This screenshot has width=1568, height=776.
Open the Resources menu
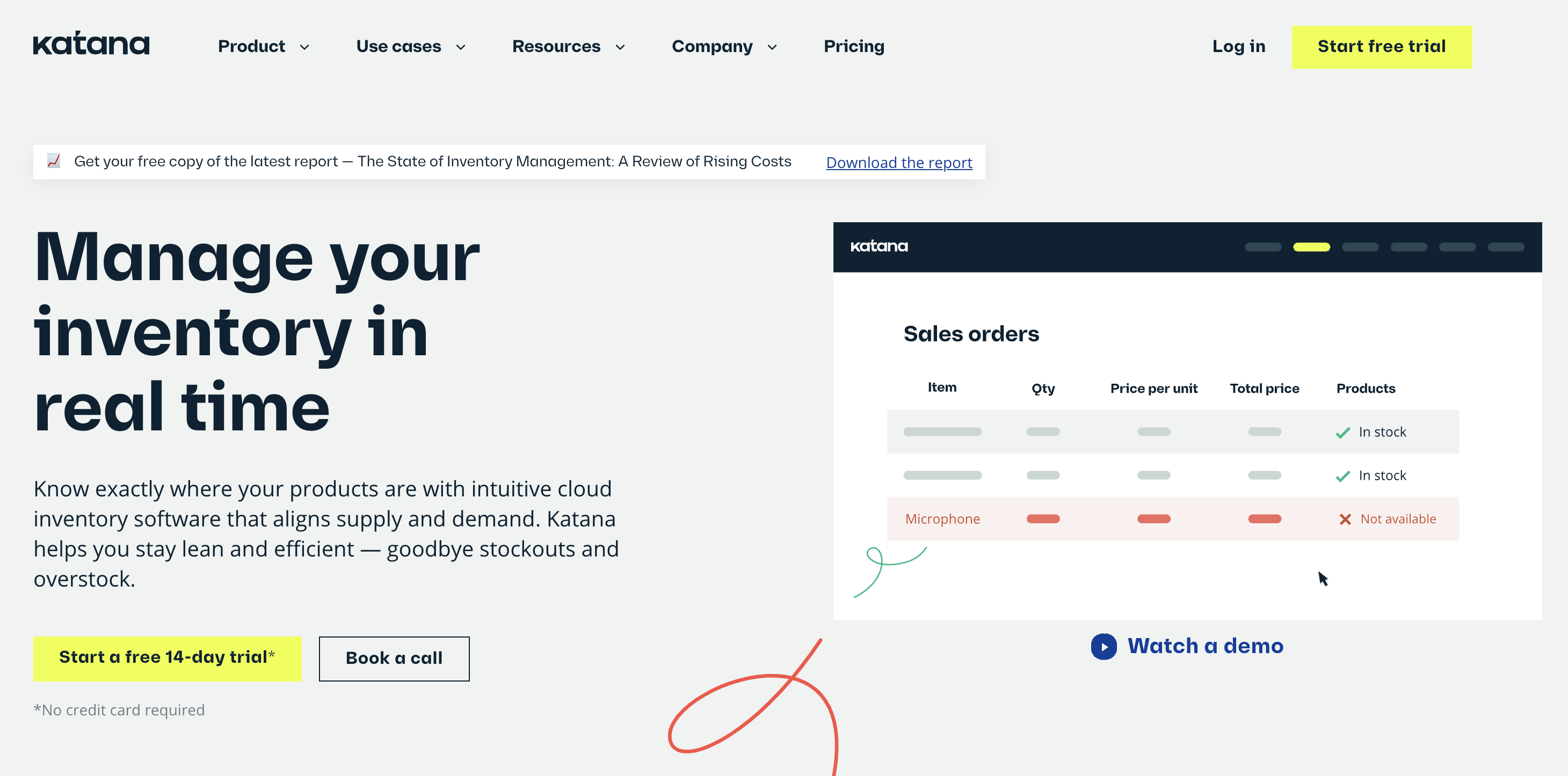[556, 46]
